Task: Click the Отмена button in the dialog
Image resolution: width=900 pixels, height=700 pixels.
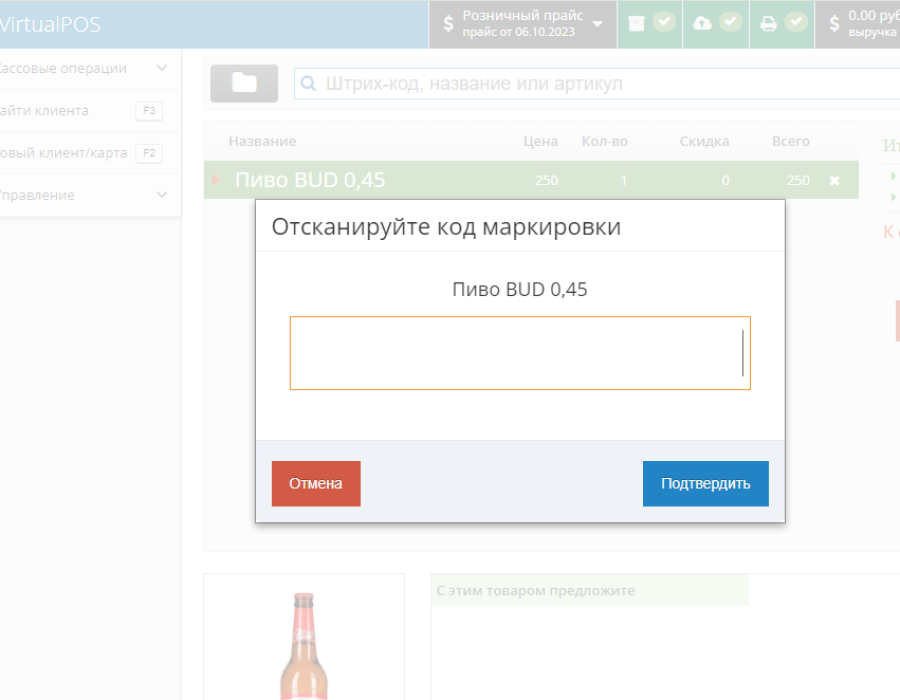Action: [x=316, y=483]
